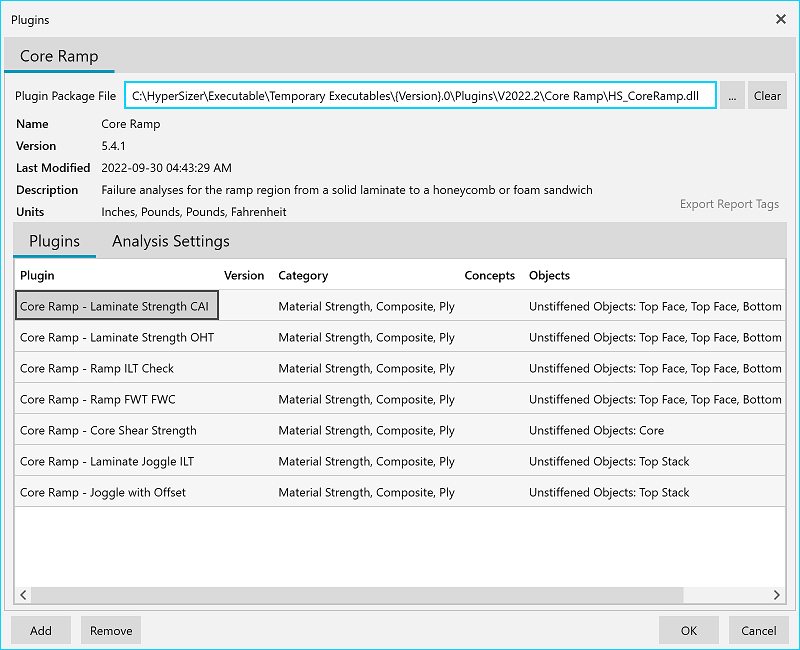Clear the plugin package file path
The height and width of the screenshot is (650, 800).
pyautogui.click(x=767, y=95)
